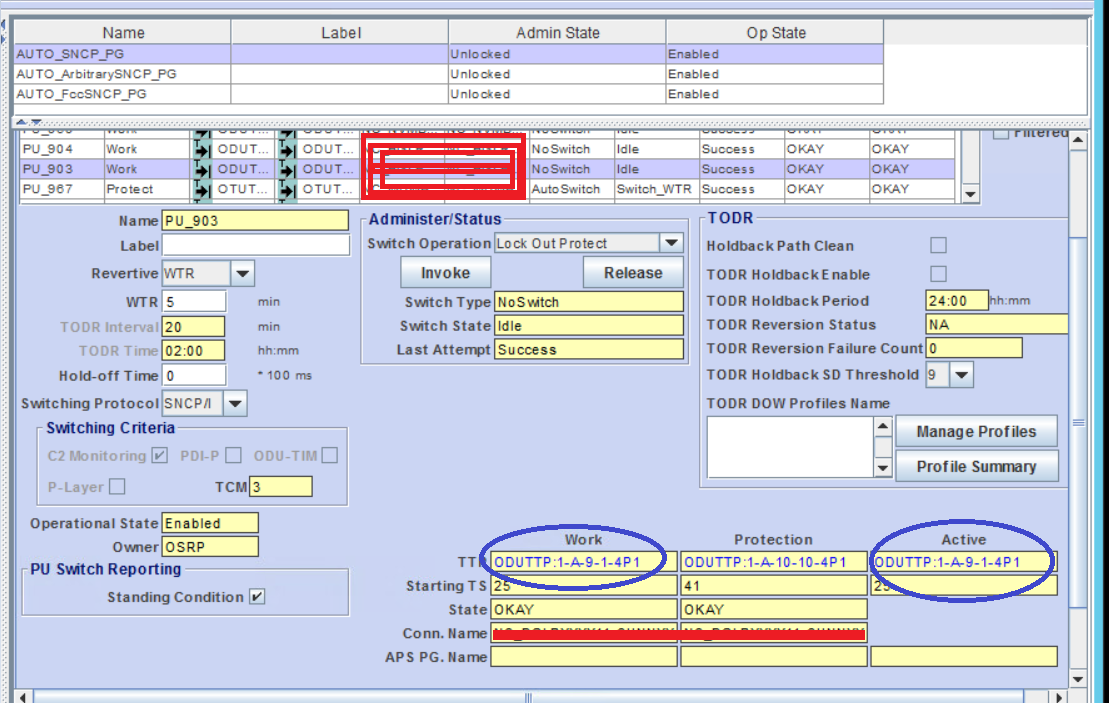The height and width of the screenshot is (703, 1109).
Task: Open the Switching Protocol dropdown
Action: (235, 404)
